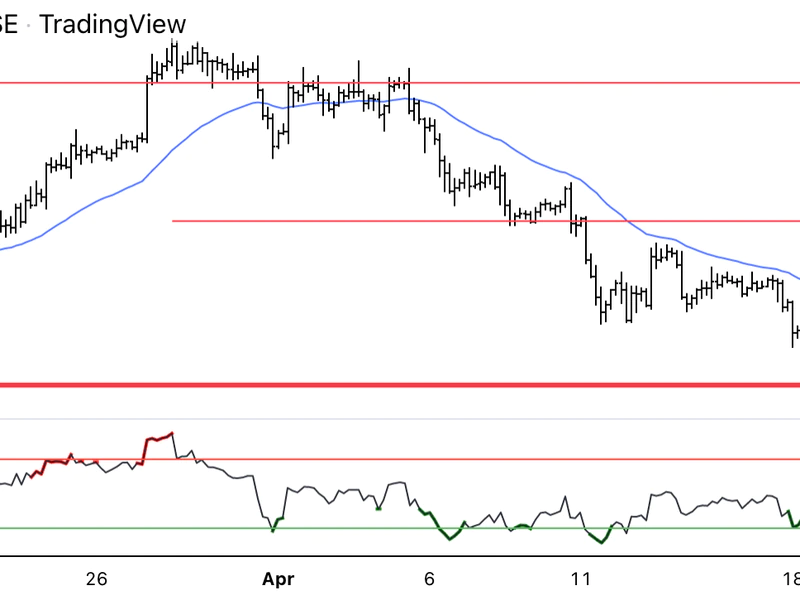Image resolution: width=800 pixels, height=600 pixels.
Task: Click the tall breakout bar crossing upper red line
Action: point(147,110)
